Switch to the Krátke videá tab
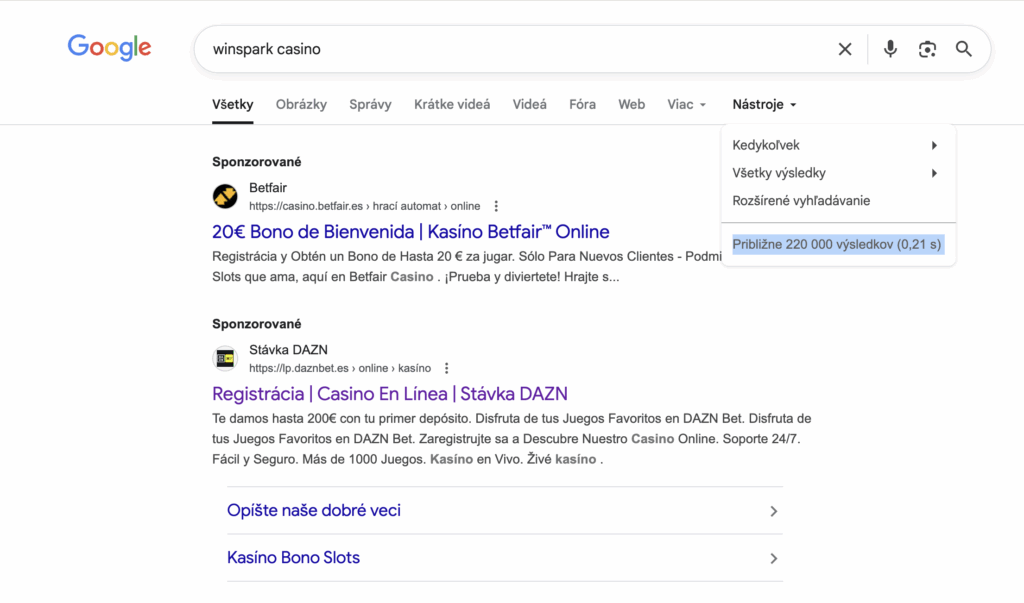Viewport: 1024px width, 603px height. 452,104
